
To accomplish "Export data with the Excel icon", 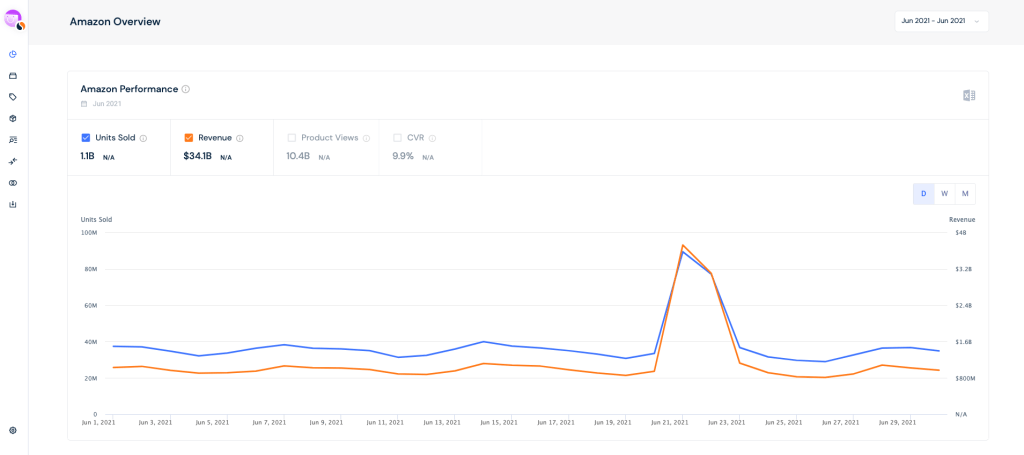I will click(969, 96).
